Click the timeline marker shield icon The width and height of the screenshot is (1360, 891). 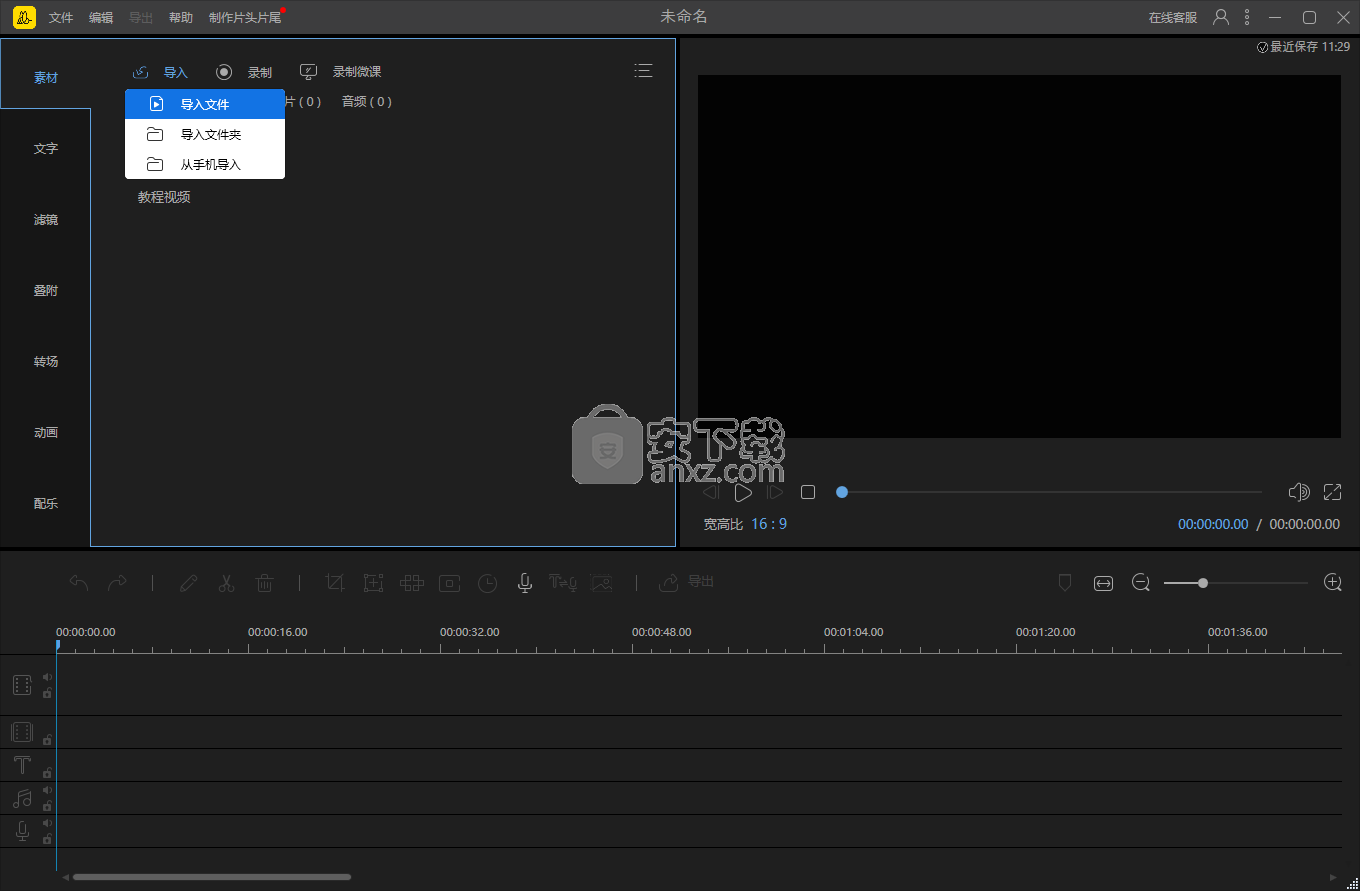click(x=1065, y=583)
